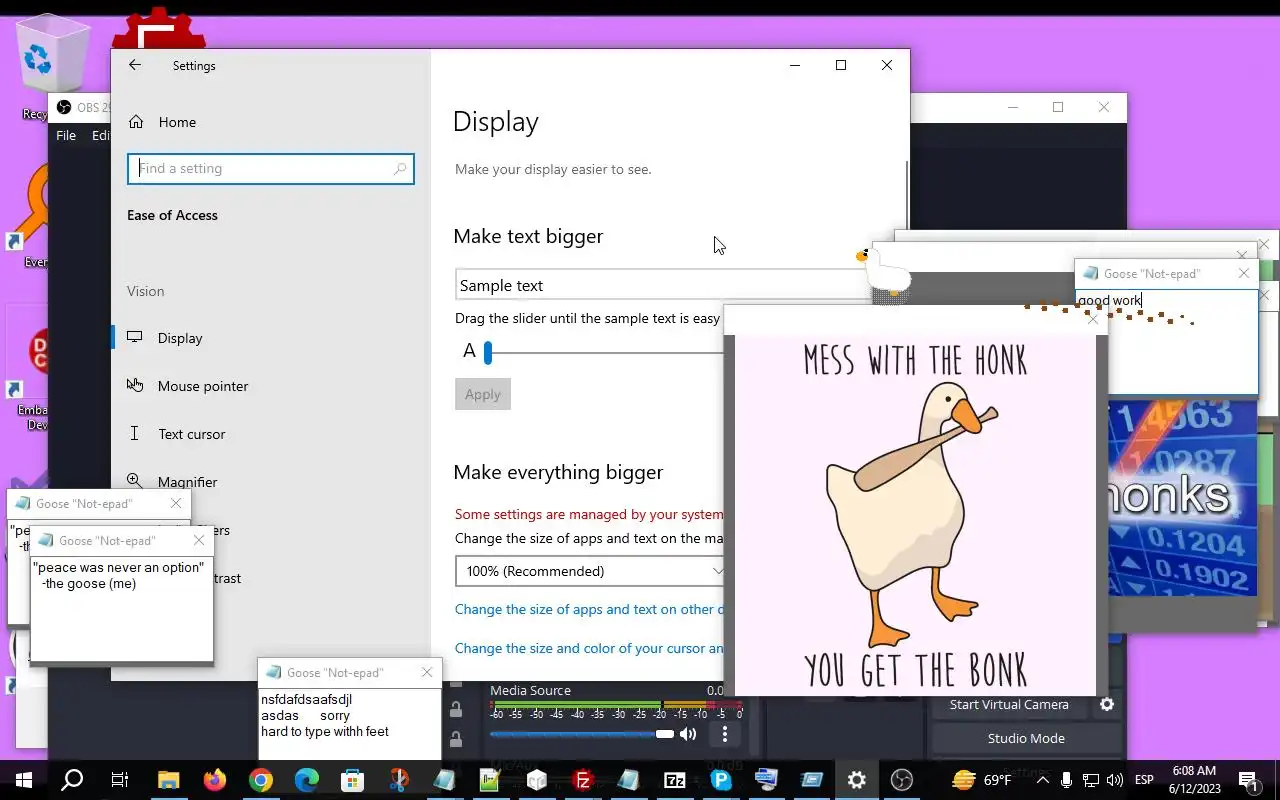Open the clock showing 6:08 AM
1280x800 pixels.
click(x=1194, y=780)
